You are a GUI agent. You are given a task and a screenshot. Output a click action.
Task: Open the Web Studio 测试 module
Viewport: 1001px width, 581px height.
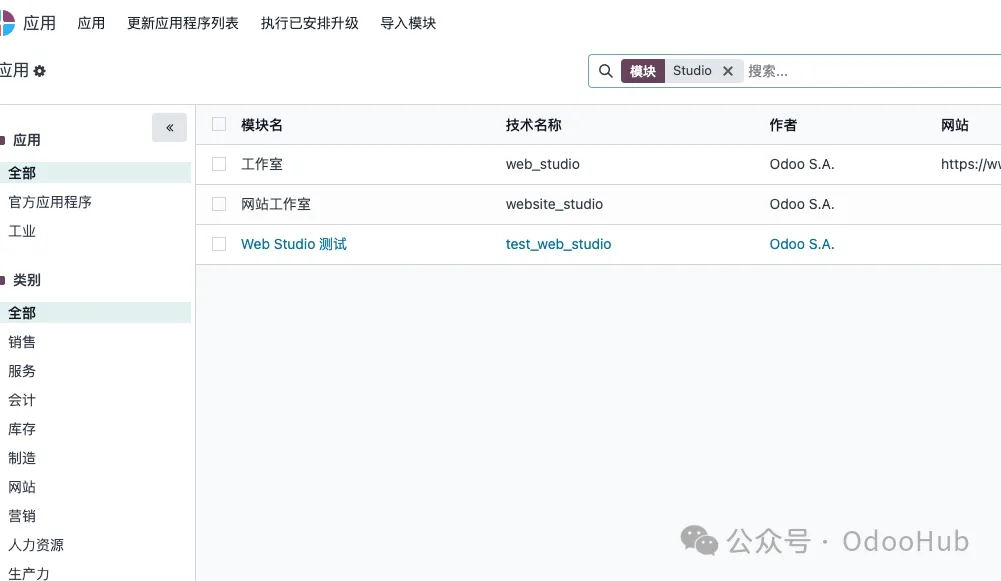[294, 244]
